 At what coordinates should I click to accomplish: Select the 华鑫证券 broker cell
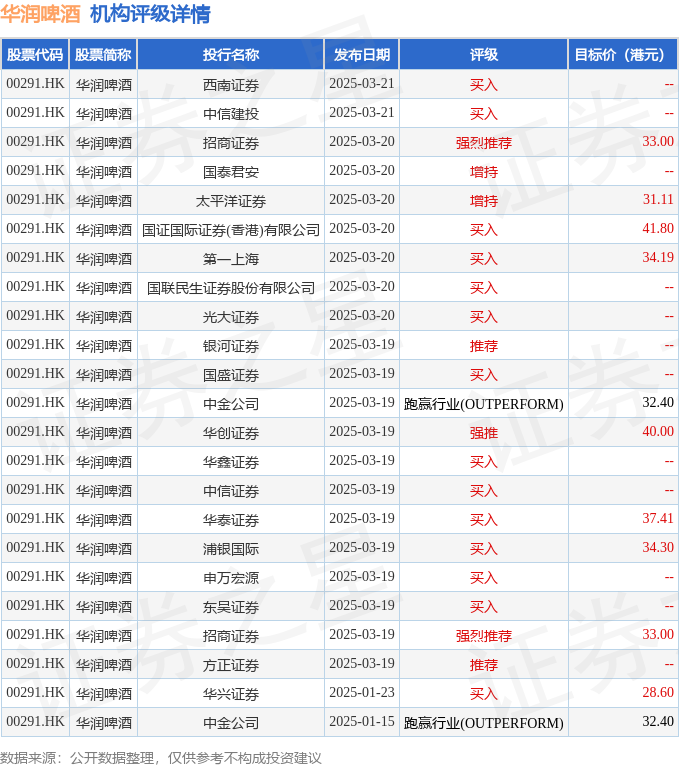[231, 462]
